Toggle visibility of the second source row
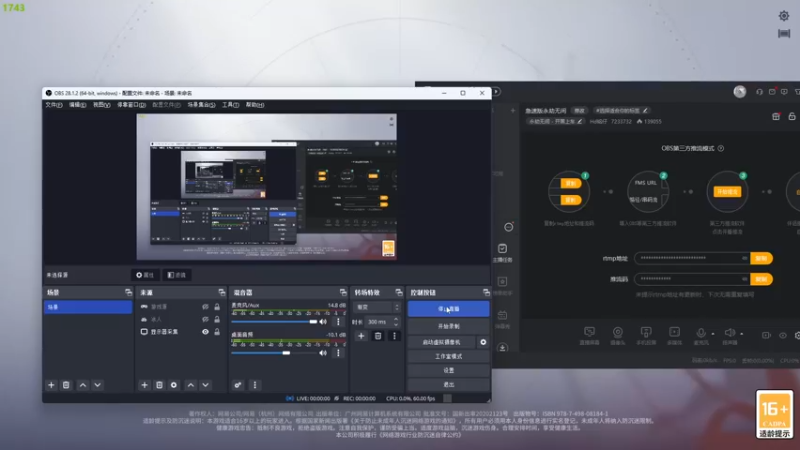The image size is (800, 450). [205, 319]
